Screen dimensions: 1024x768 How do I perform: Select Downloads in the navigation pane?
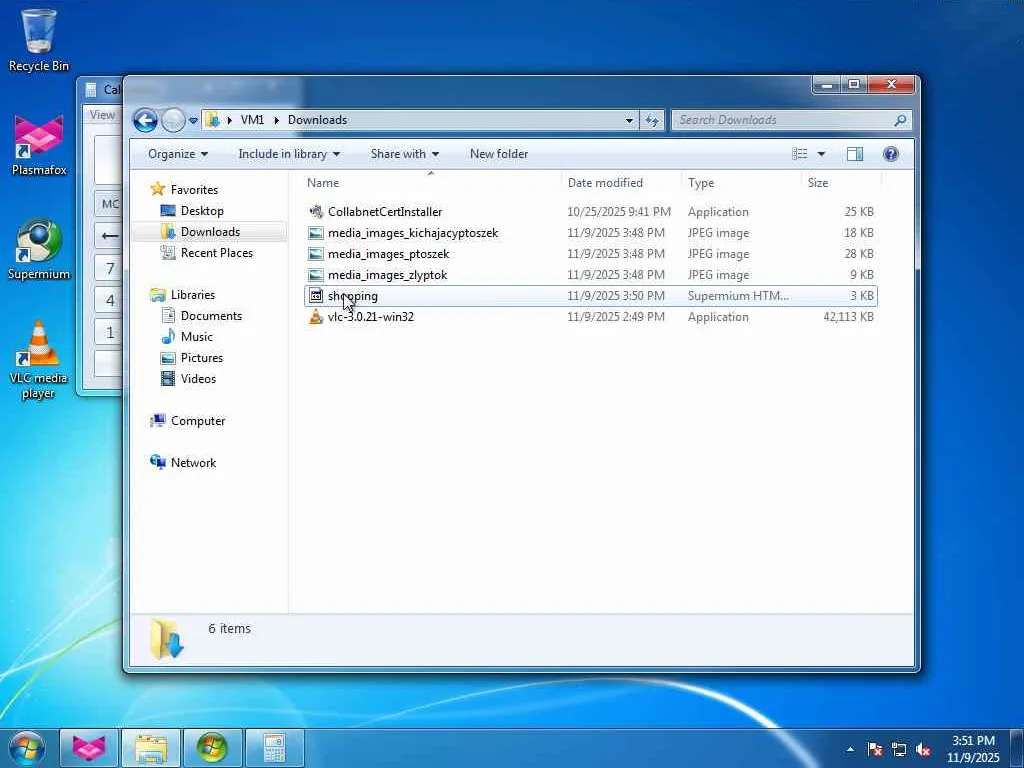tap(210, 232)
